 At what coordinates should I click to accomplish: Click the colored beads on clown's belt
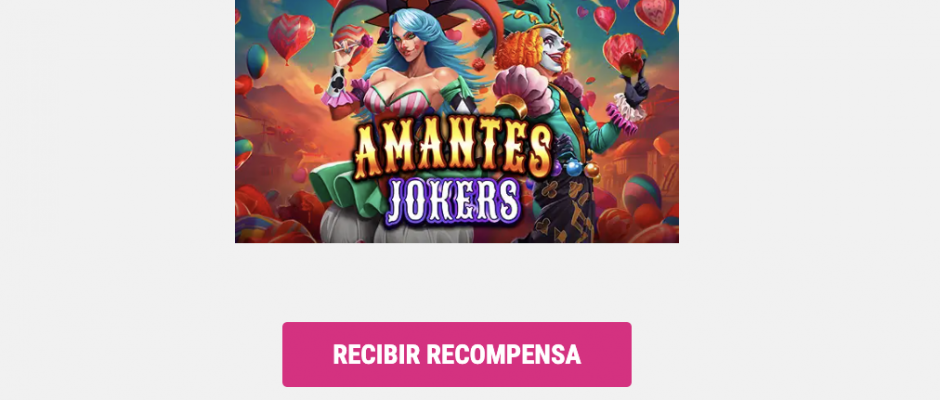coord(574,168)
